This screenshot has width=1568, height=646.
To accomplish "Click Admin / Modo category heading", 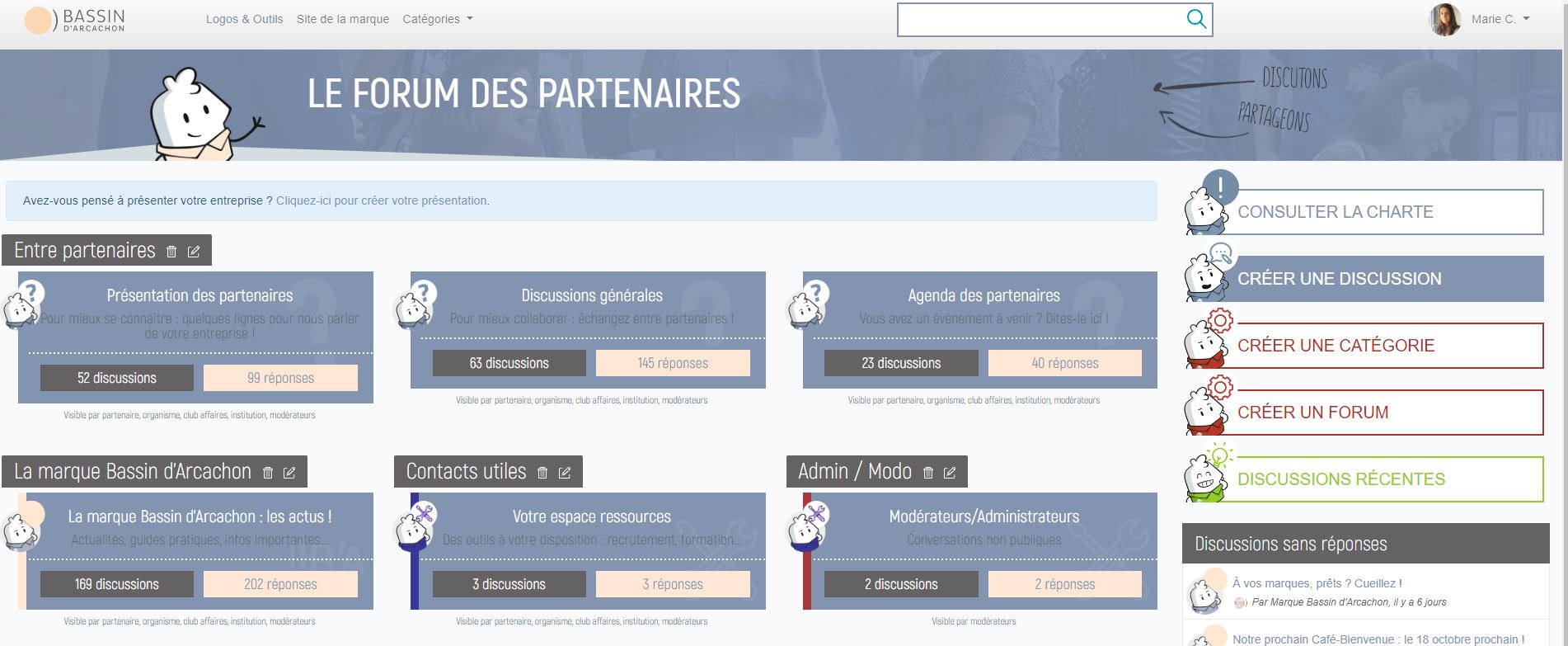I will (855, 471).
